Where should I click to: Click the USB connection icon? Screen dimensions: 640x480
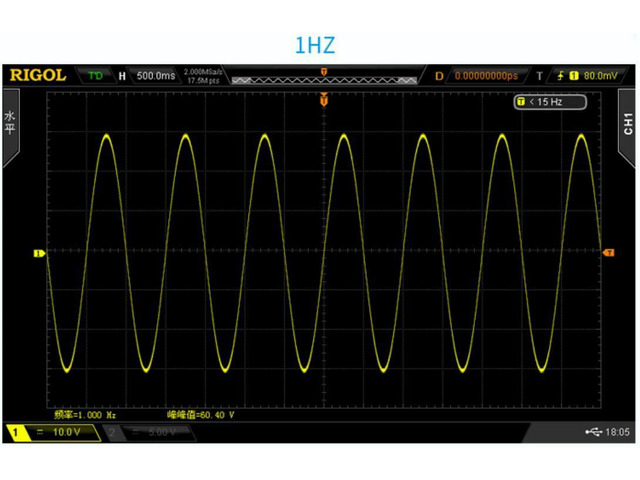pos(593,432)
